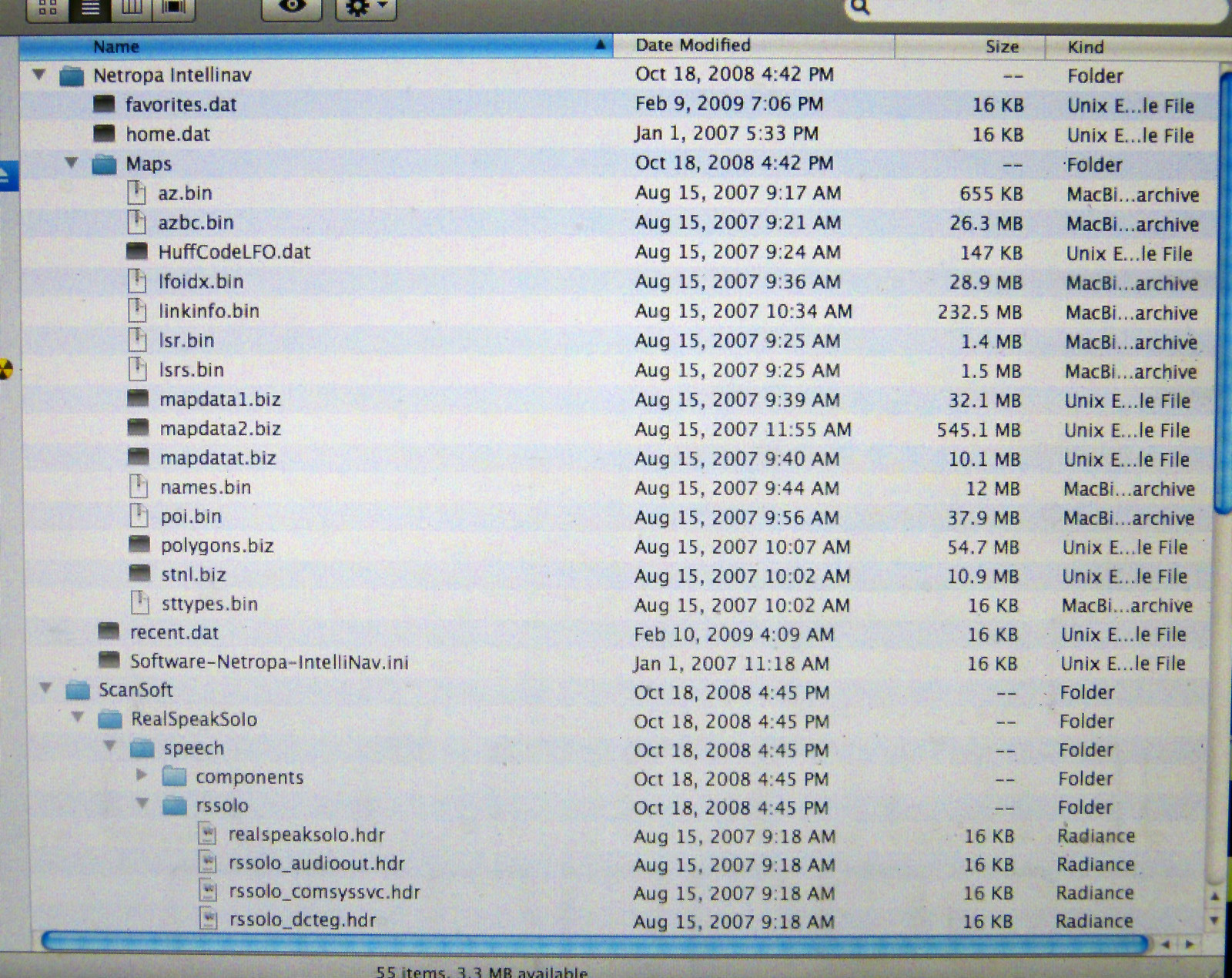The image size is (1232, 978).
Task: Select the mapdata2.biz file icon
Action: tap(138, 427)
